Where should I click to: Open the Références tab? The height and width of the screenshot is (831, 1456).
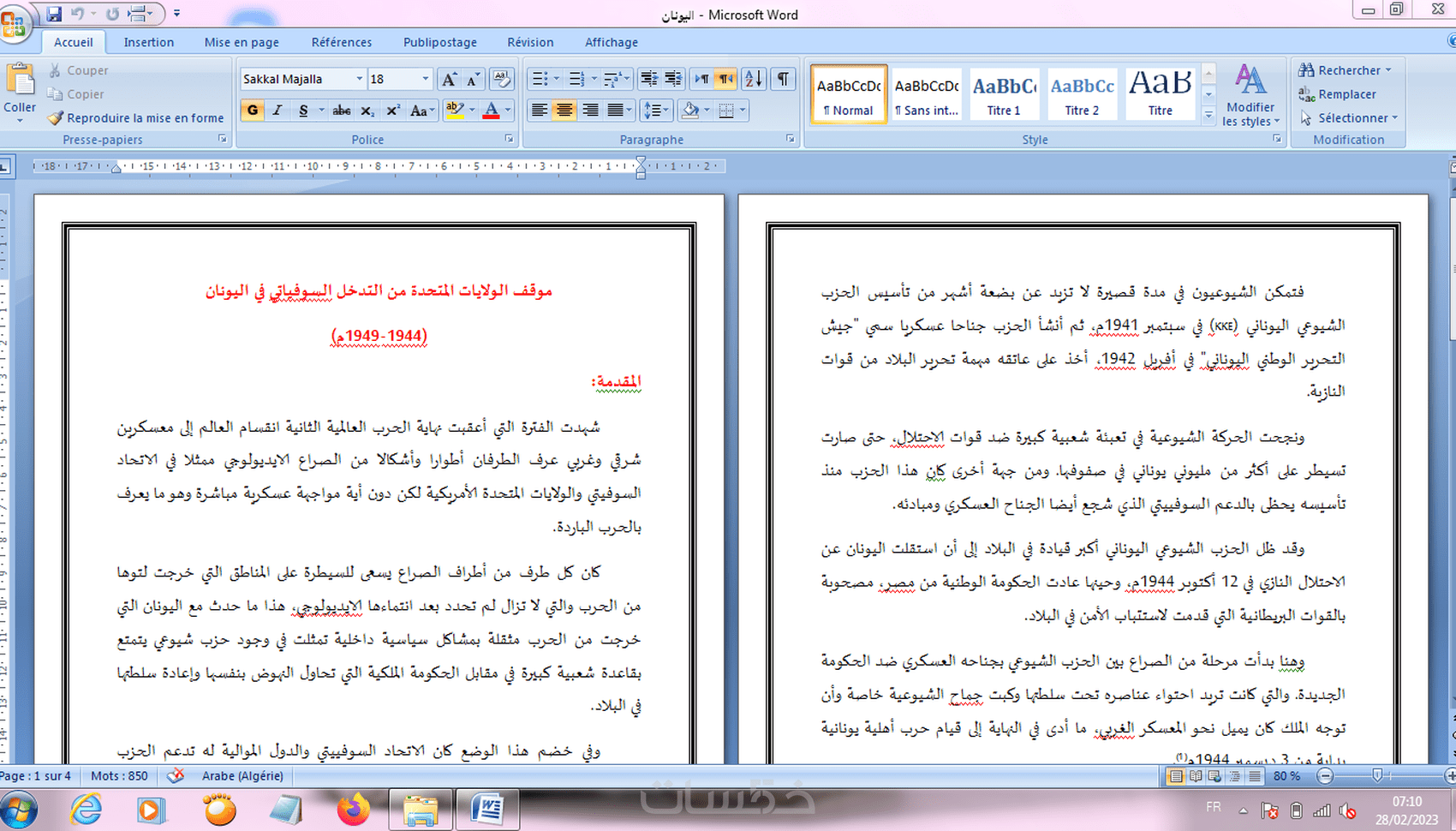click(342, 42)
